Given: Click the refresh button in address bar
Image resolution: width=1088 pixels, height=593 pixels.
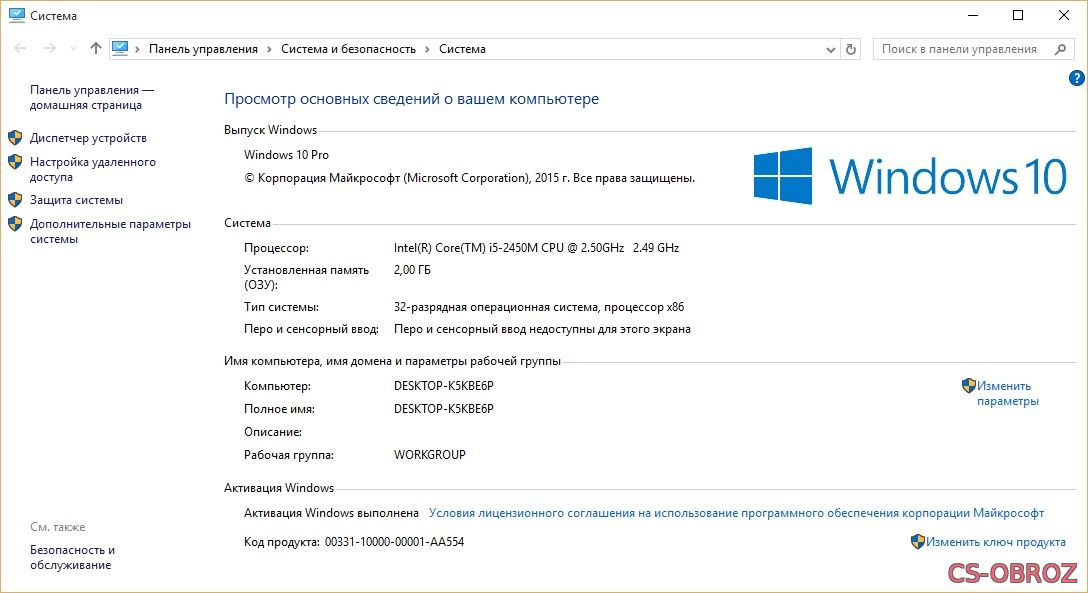Looking at the screenshot, I should point(851,49).
